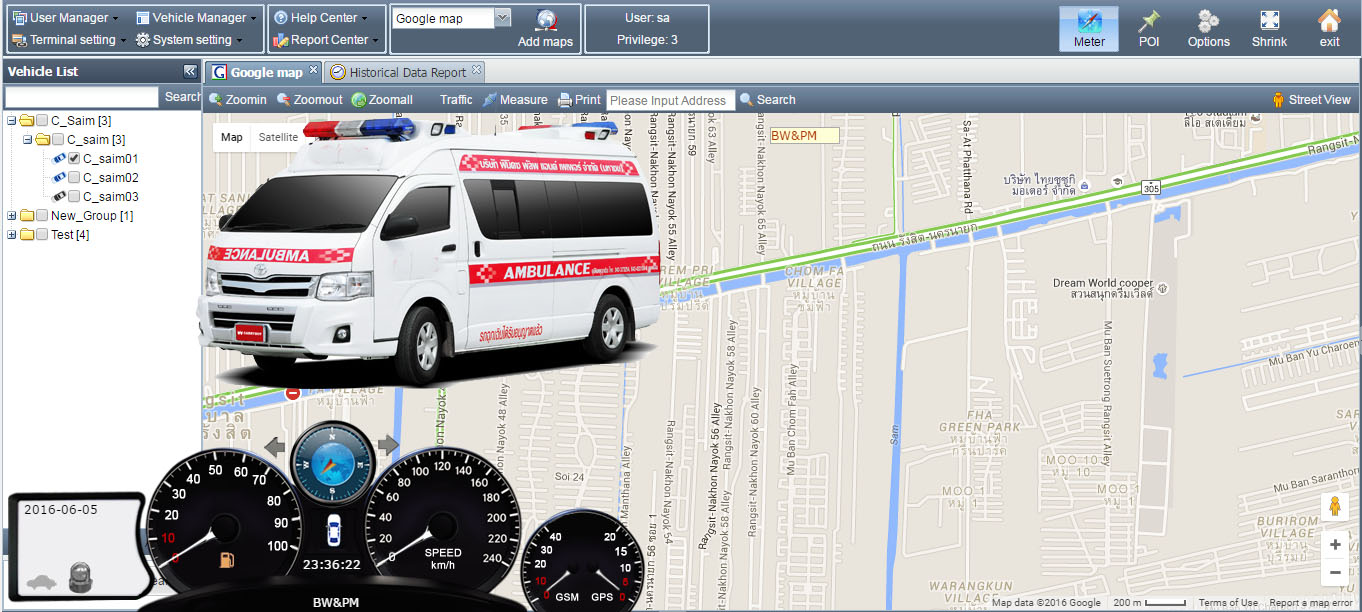Check the C_saim02 vehicle checkbox

pos(74,178)
